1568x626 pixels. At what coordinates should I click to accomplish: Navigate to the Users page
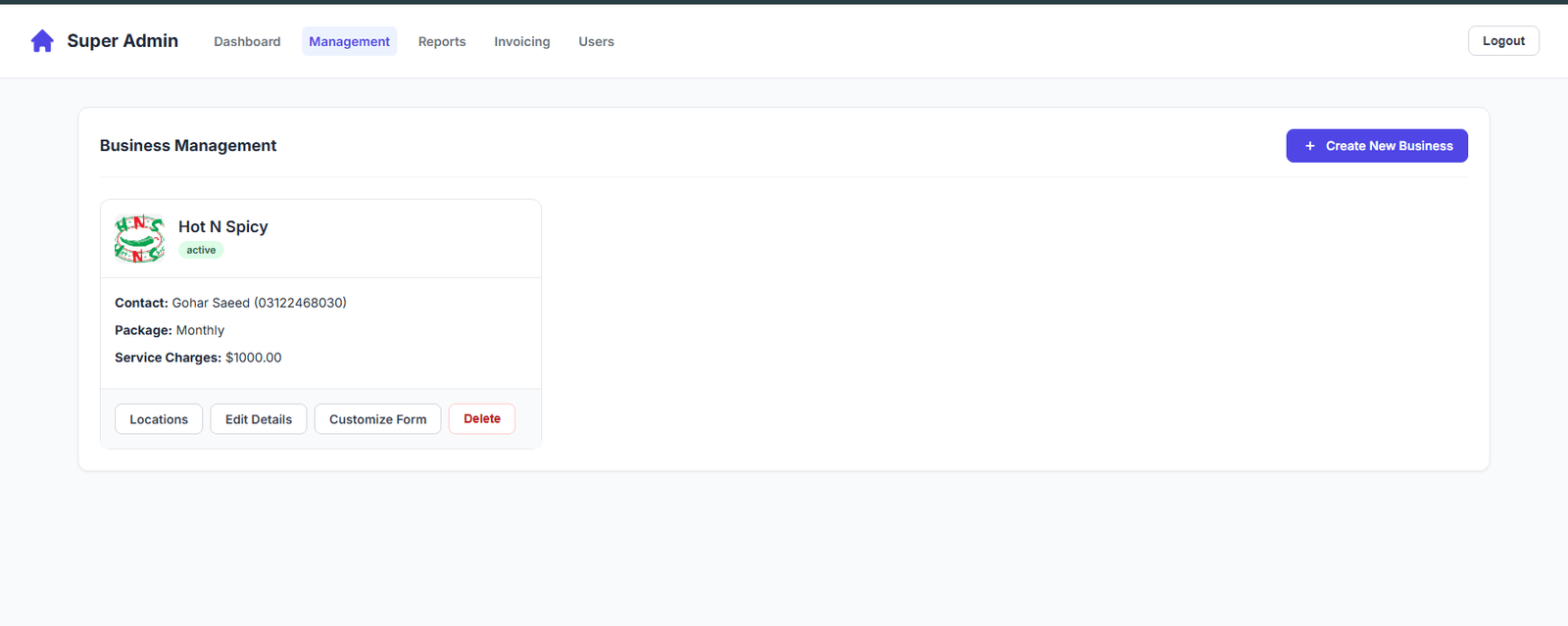click(x=596, y=41)
